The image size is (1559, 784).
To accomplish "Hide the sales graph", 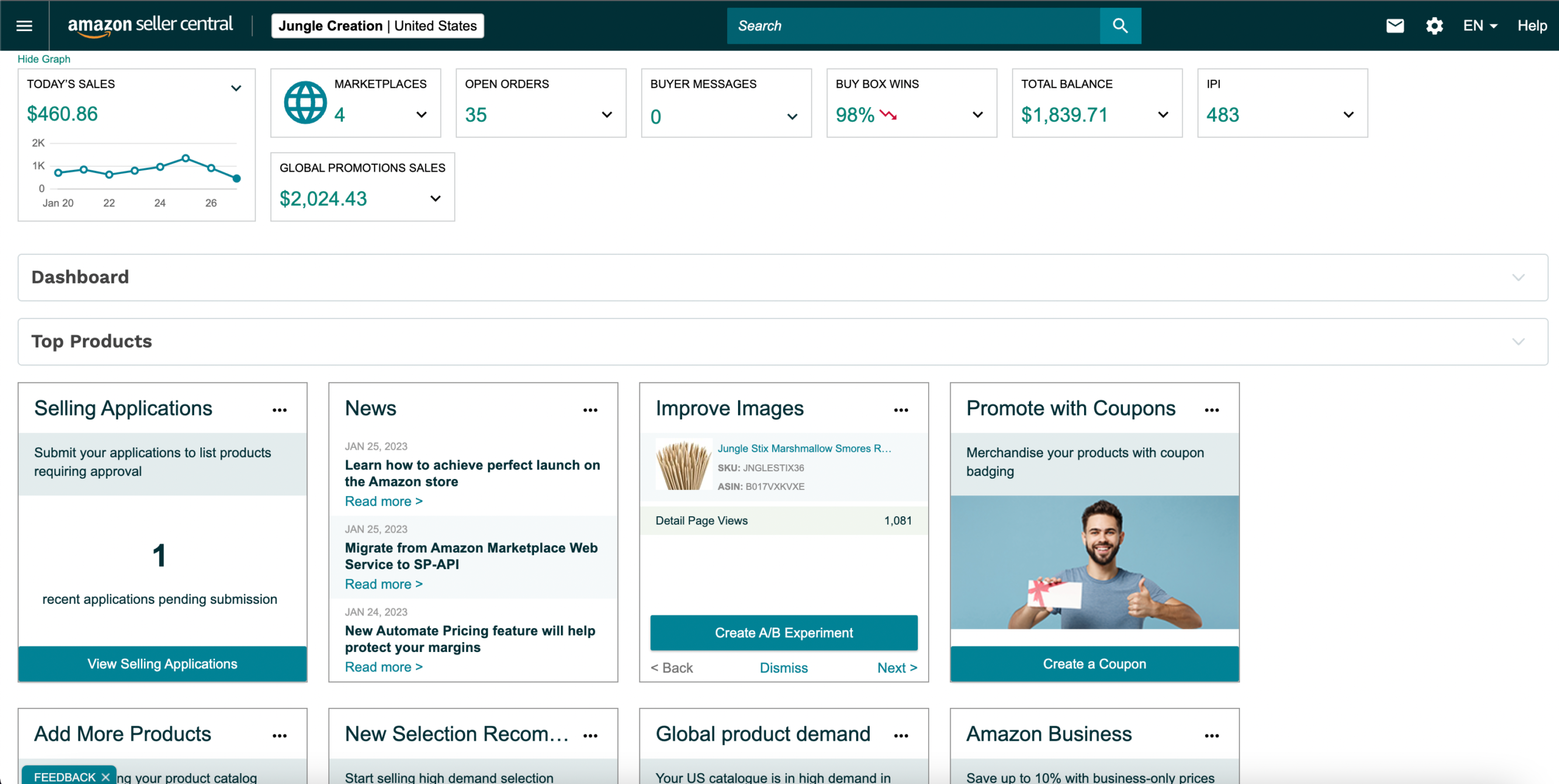I will click(44, 59).
